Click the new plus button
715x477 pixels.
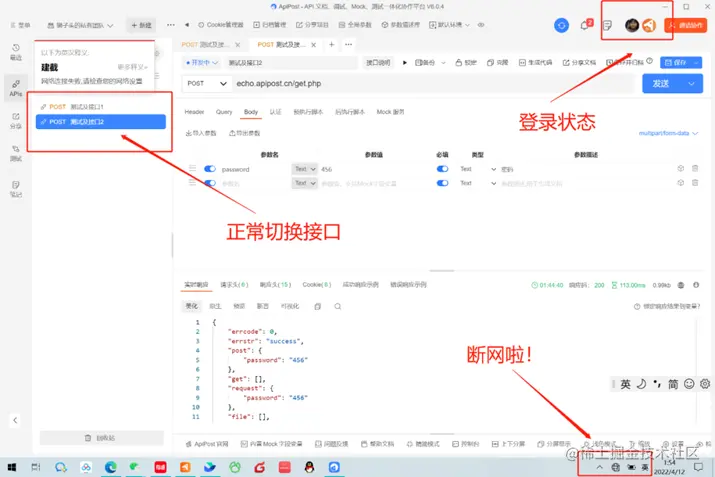[141, 25]
